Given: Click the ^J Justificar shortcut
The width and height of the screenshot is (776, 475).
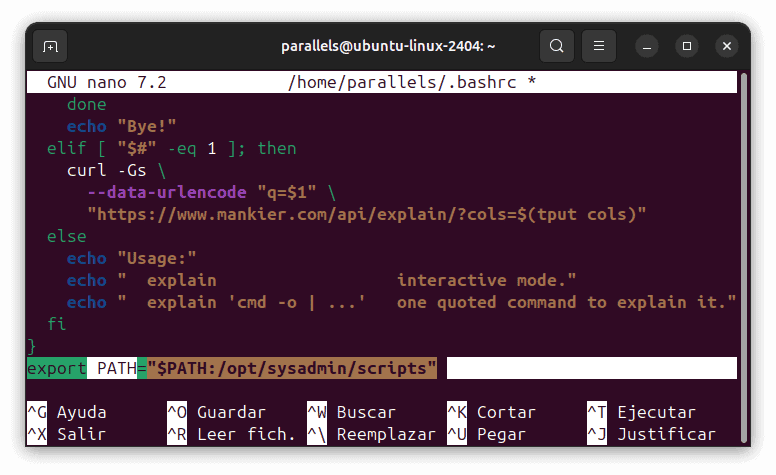Looking at the screenshot, I should [651, 434].
